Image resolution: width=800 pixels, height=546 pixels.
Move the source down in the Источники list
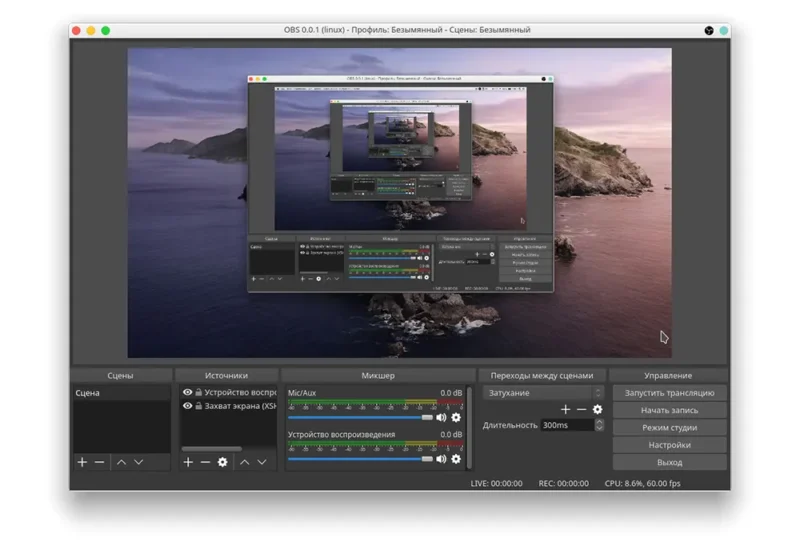point(262,462)
